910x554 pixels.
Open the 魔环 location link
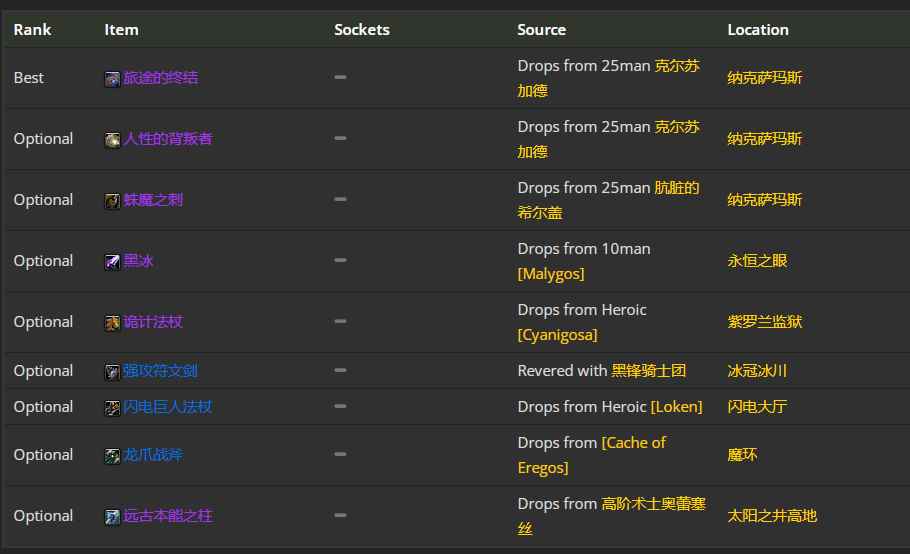(x=742, y=455)
